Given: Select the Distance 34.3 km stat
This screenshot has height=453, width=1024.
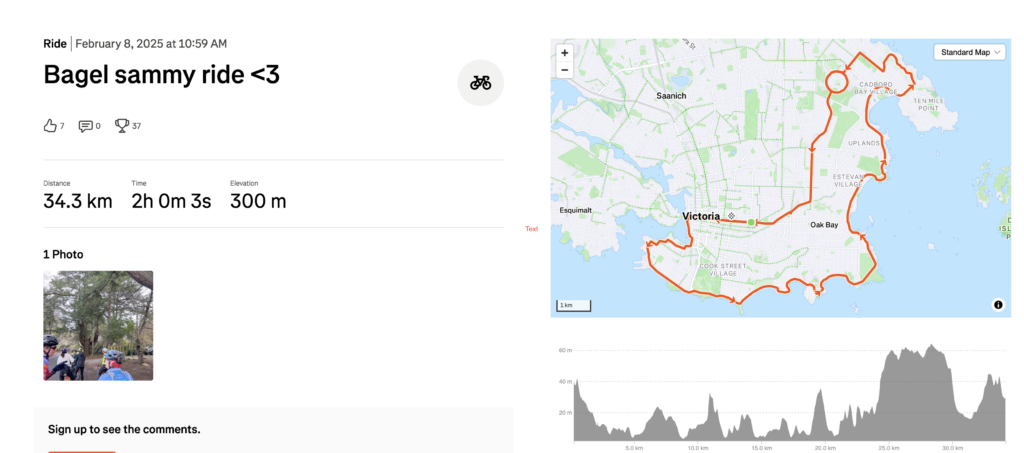Looking at the screenshot, I should tap(77, 201).
